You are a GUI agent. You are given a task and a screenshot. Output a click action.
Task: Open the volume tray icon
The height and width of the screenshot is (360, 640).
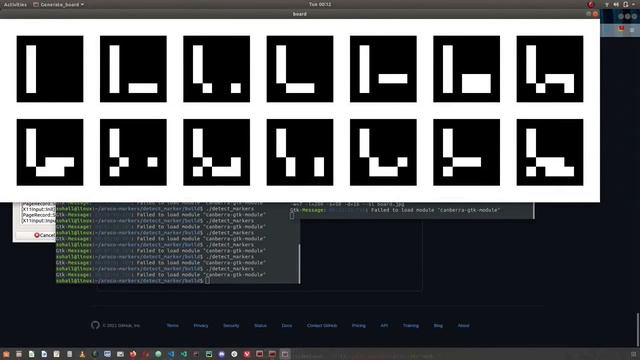616,4
